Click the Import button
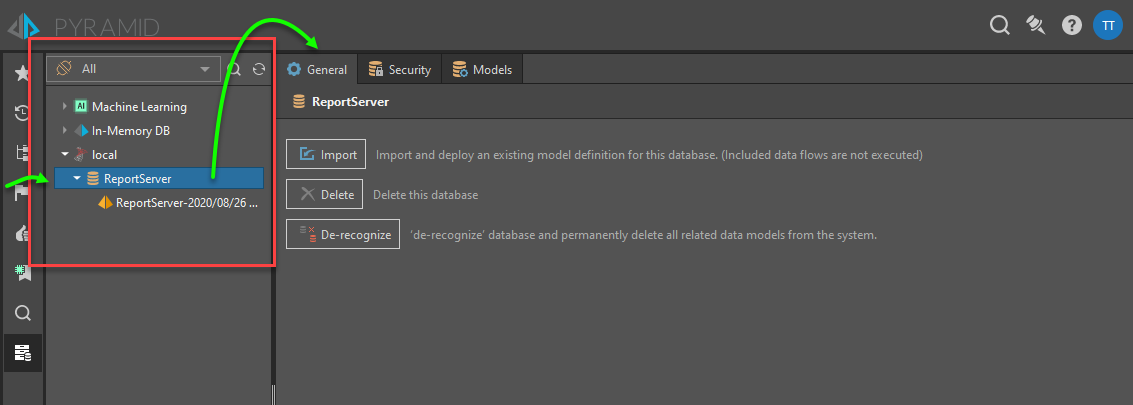The height and width of the screenshot is (405, 1133). pyautogui.click(x=327, y=155)
